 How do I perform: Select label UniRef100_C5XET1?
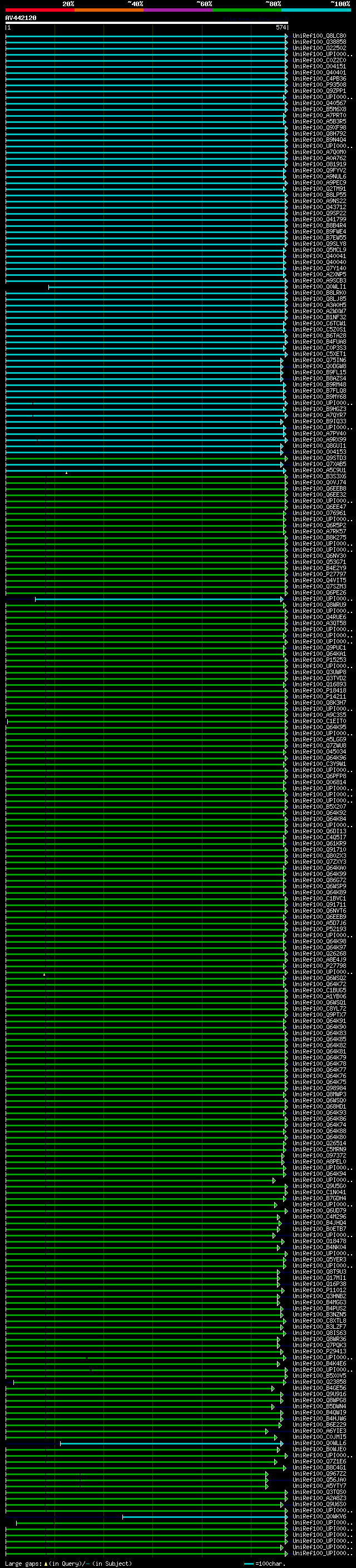319,354
